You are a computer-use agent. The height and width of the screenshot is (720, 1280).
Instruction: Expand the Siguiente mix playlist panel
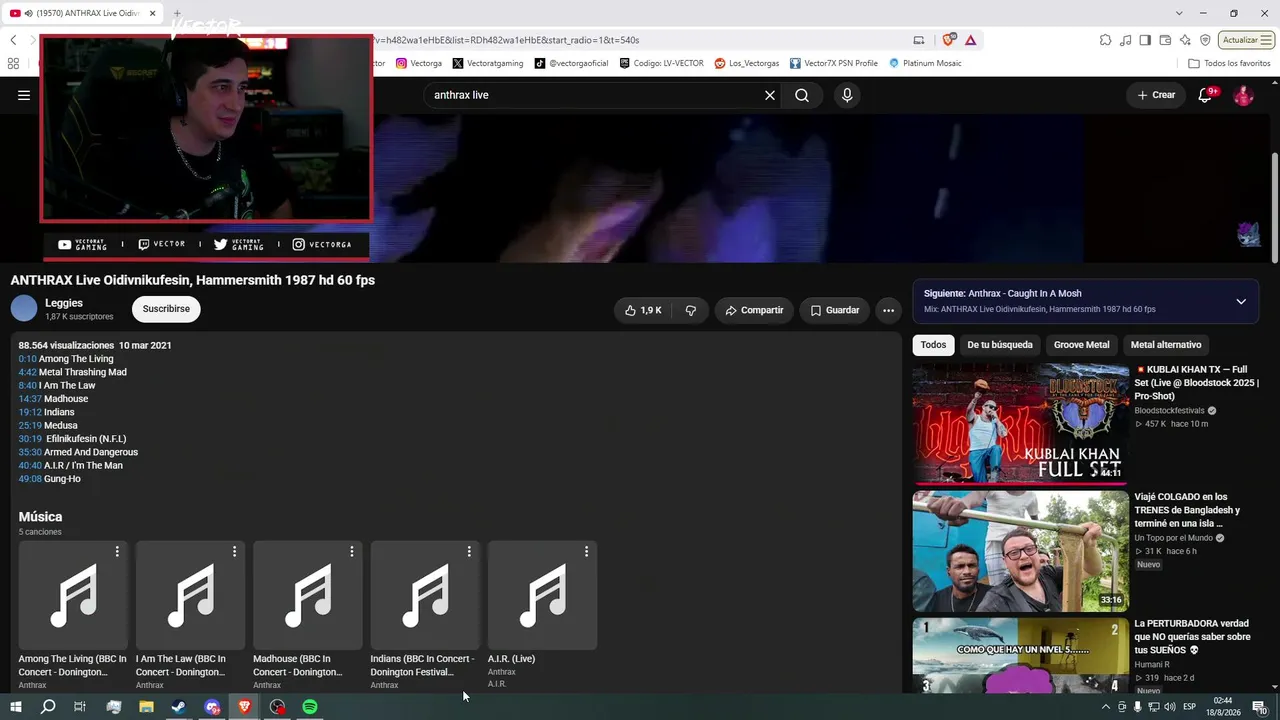tap(1241, 301)
